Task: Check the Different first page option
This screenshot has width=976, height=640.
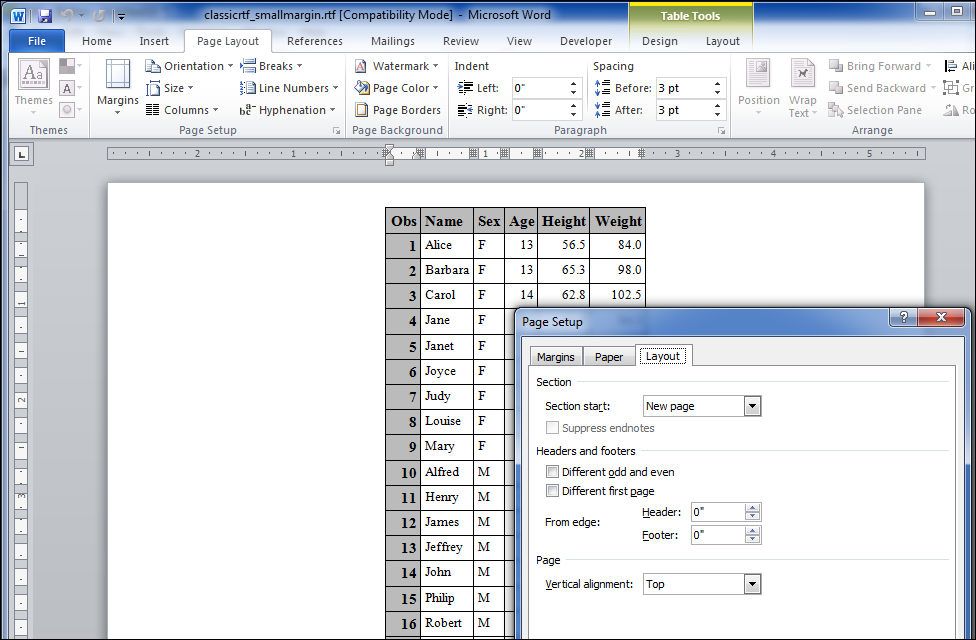Action: (553, 491)
